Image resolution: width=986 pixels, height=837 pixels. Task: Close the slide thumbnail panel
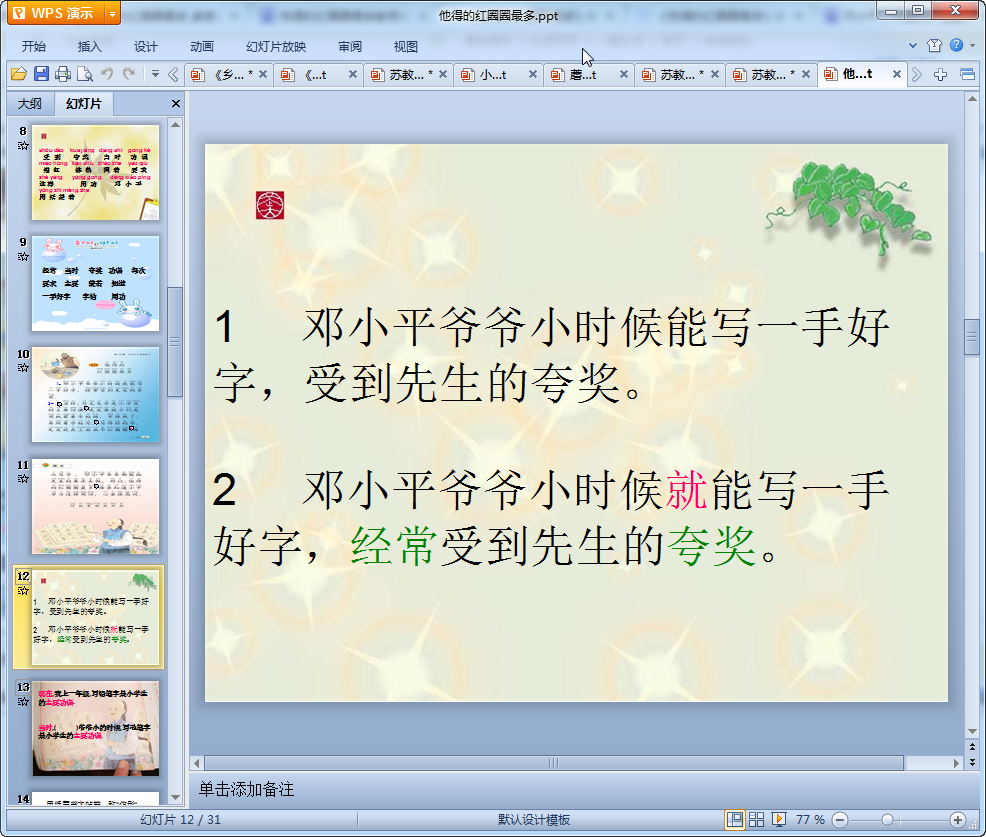[x=176, y=104]
